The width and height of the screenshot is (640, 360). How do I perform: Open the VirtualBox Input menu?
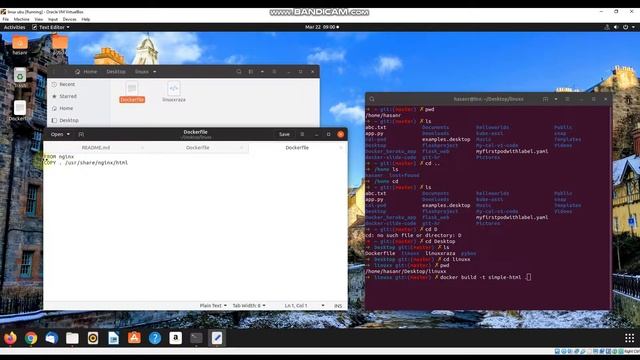click(x=53, y=19)
